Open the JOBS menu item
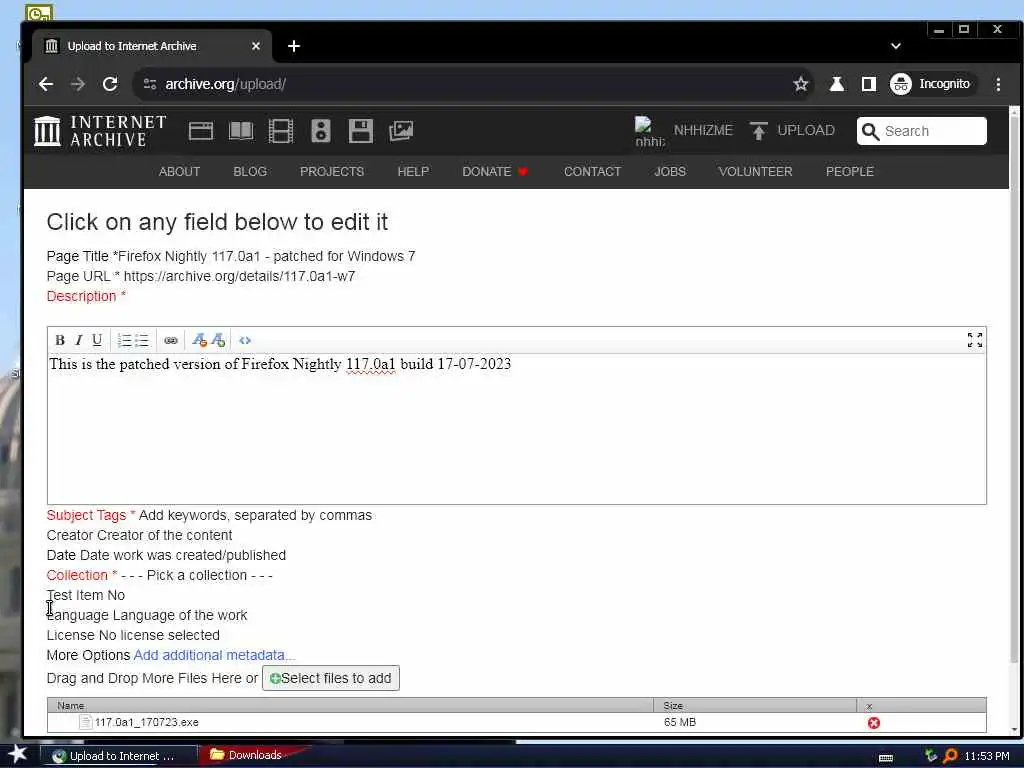The height and width of the screenshot is (768, 1024). coord(670,172)
